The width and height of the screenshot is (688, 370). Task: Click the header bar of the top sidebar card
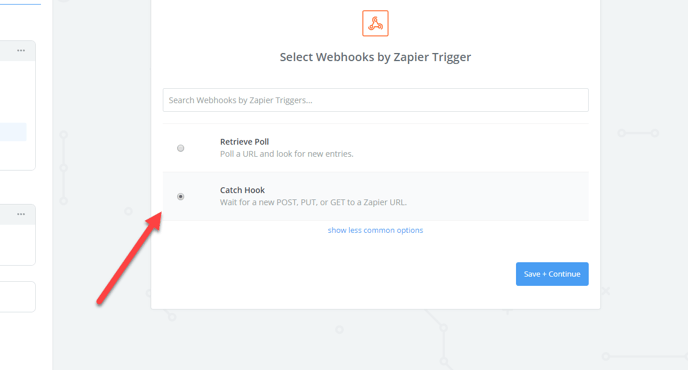click(18, 51)
